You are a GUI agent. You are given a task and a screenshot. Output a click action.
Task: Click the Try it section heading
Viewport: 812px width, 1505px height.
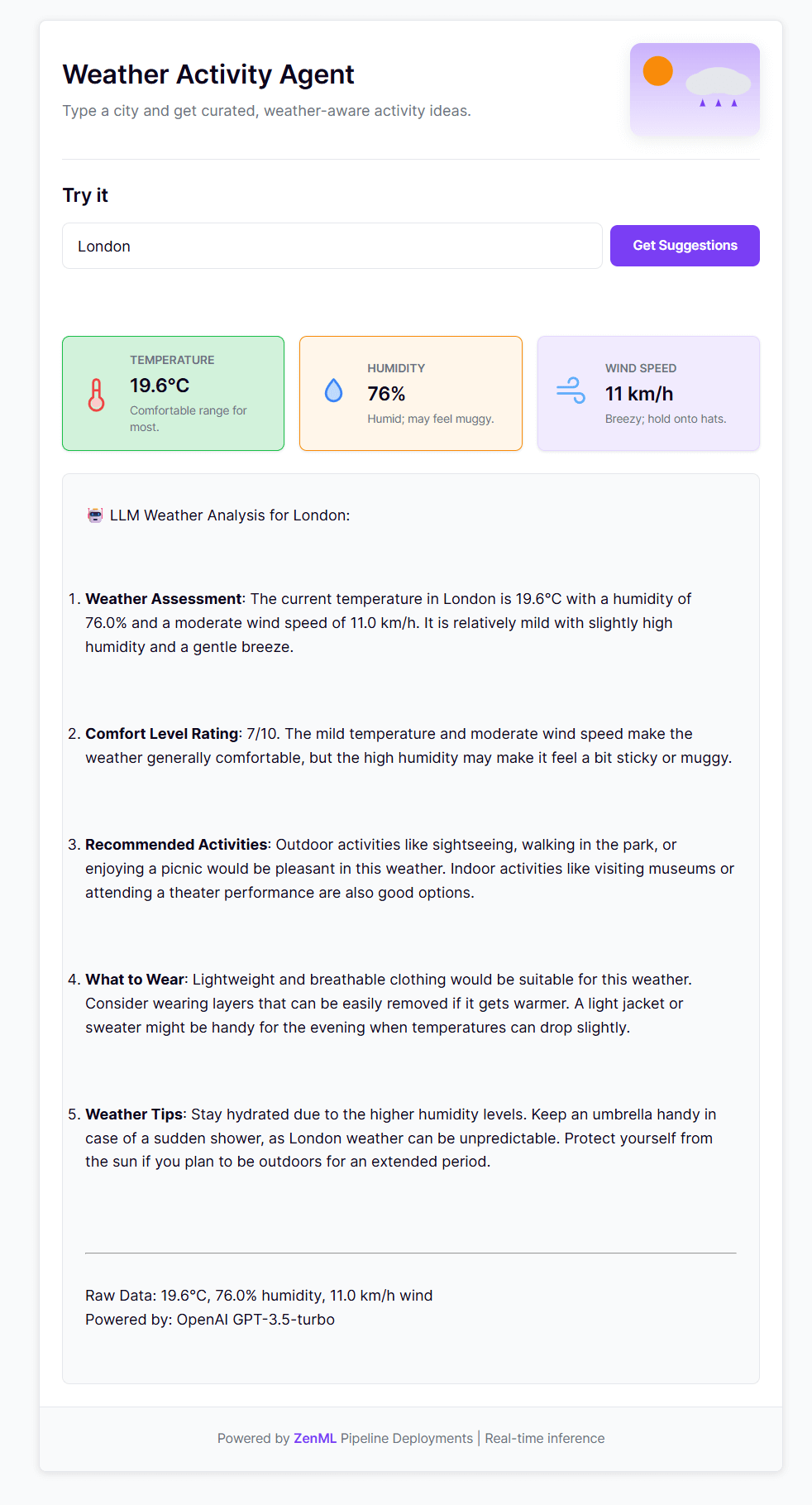85,195
